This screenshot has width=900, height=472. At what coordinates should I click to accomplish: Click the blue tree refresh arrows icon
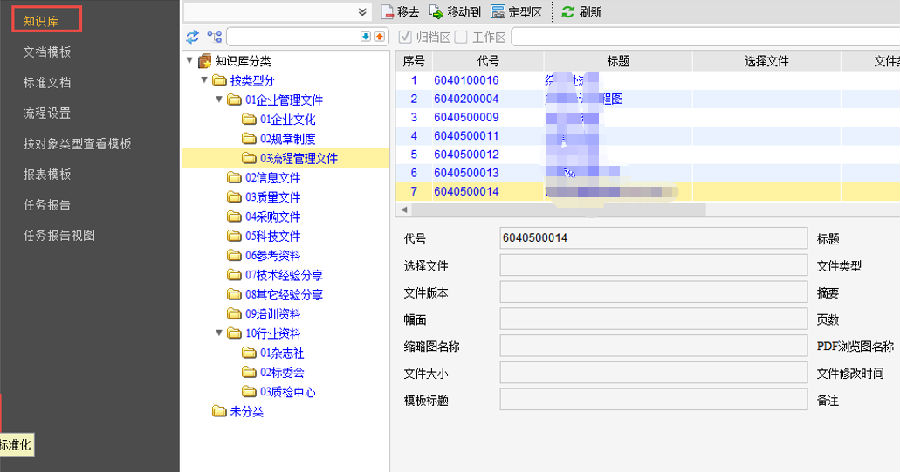tap(192, 37)
